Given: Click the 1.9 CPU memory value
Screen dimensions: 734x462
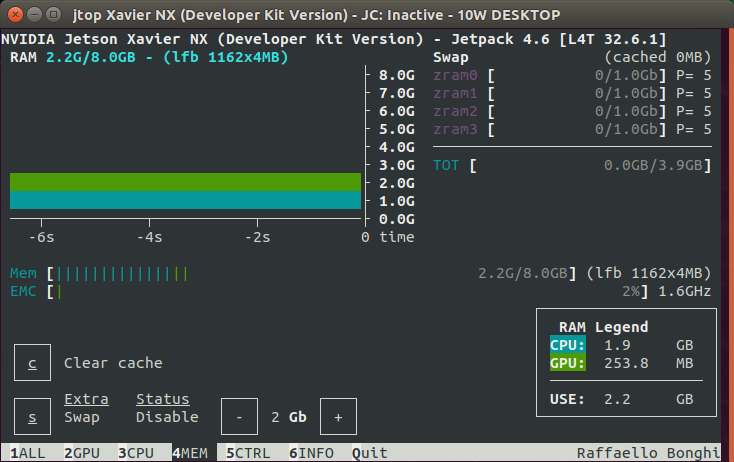Looking at the screenshot, I should coord(617,345).
